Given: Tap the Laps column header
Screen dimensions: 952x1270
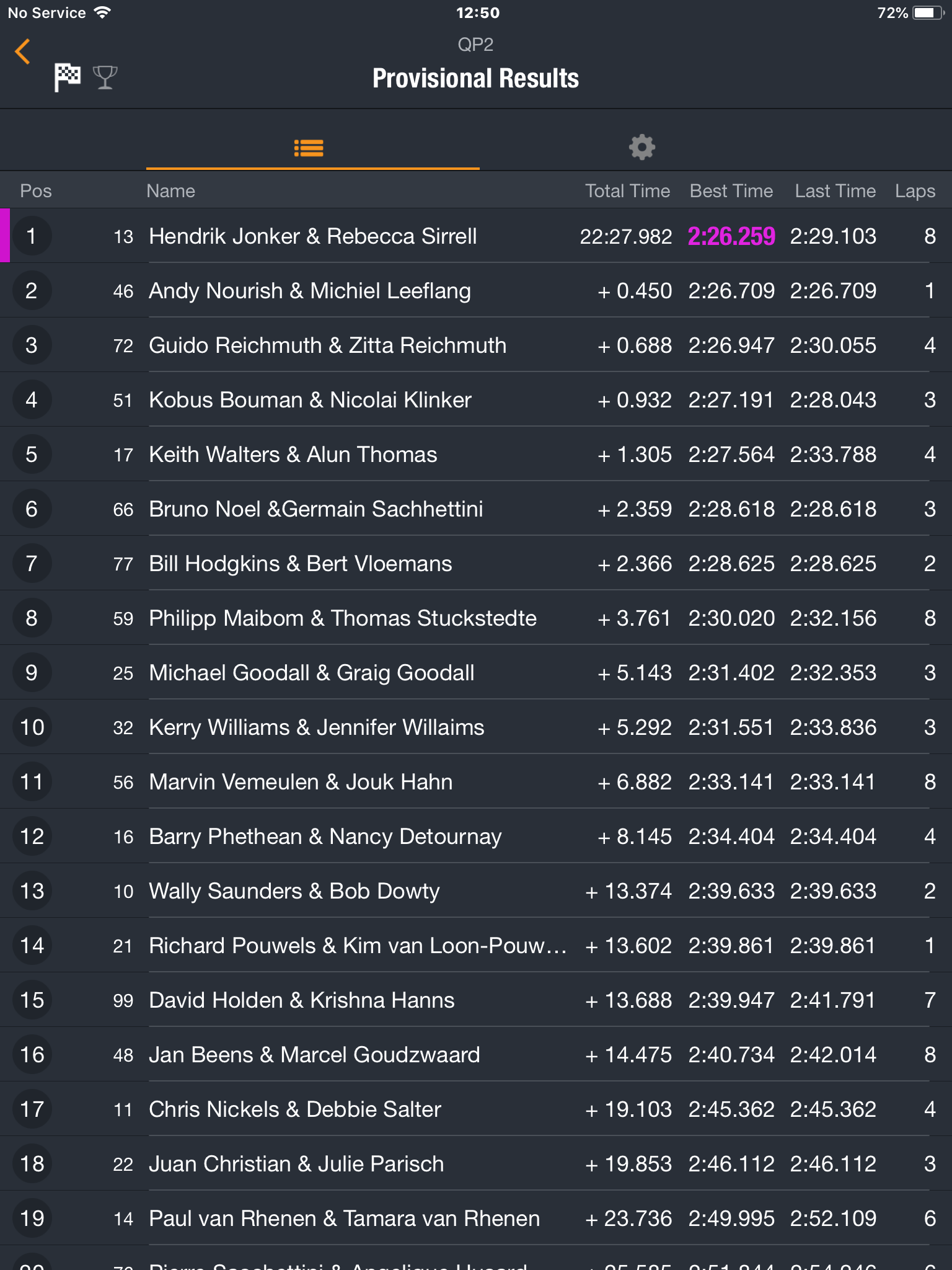Looking at the screenshot, I should point(915,191).
